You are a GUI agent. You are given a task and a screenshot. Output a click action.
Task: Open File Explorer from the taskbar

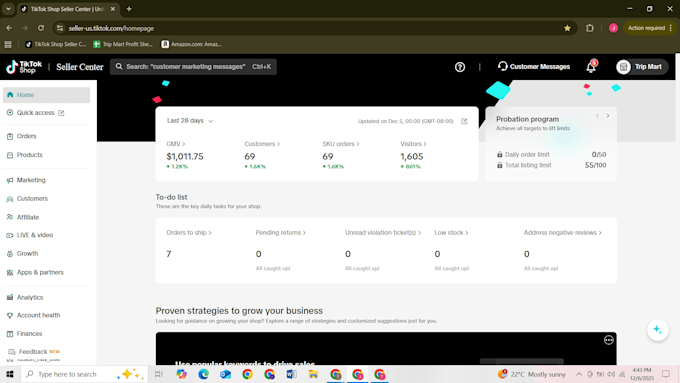[314, 374]
